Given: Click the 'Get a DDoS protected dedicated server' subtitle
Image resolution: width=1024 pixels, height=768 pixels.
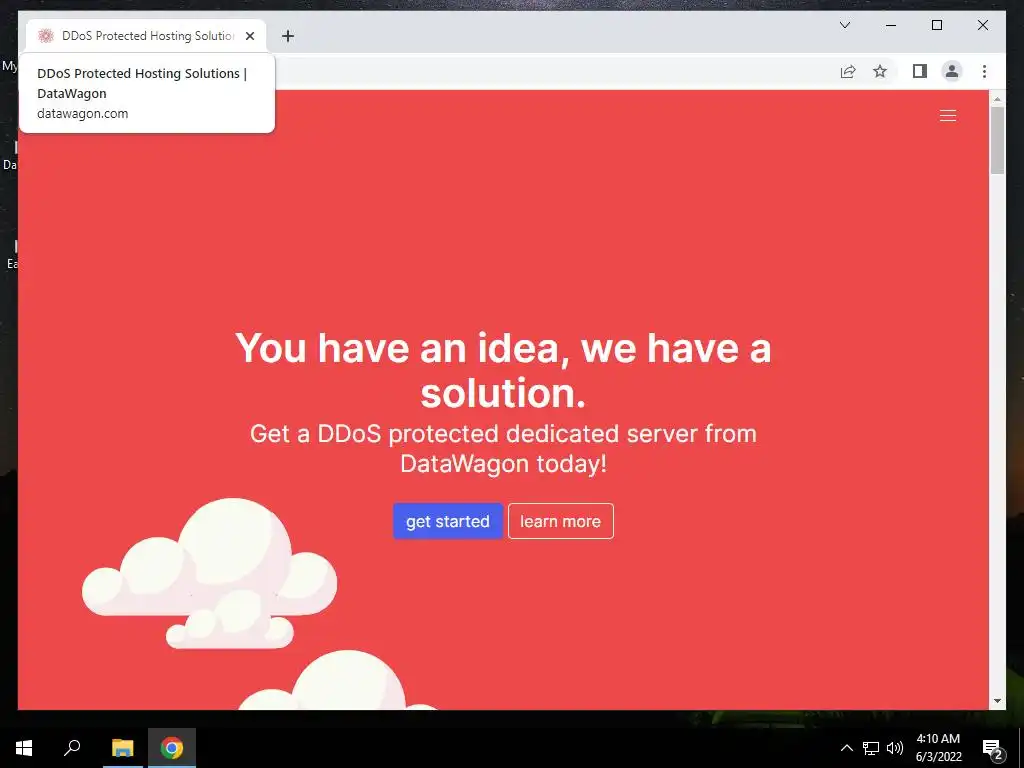Looking at the screenshot, I should pos(503,449).
